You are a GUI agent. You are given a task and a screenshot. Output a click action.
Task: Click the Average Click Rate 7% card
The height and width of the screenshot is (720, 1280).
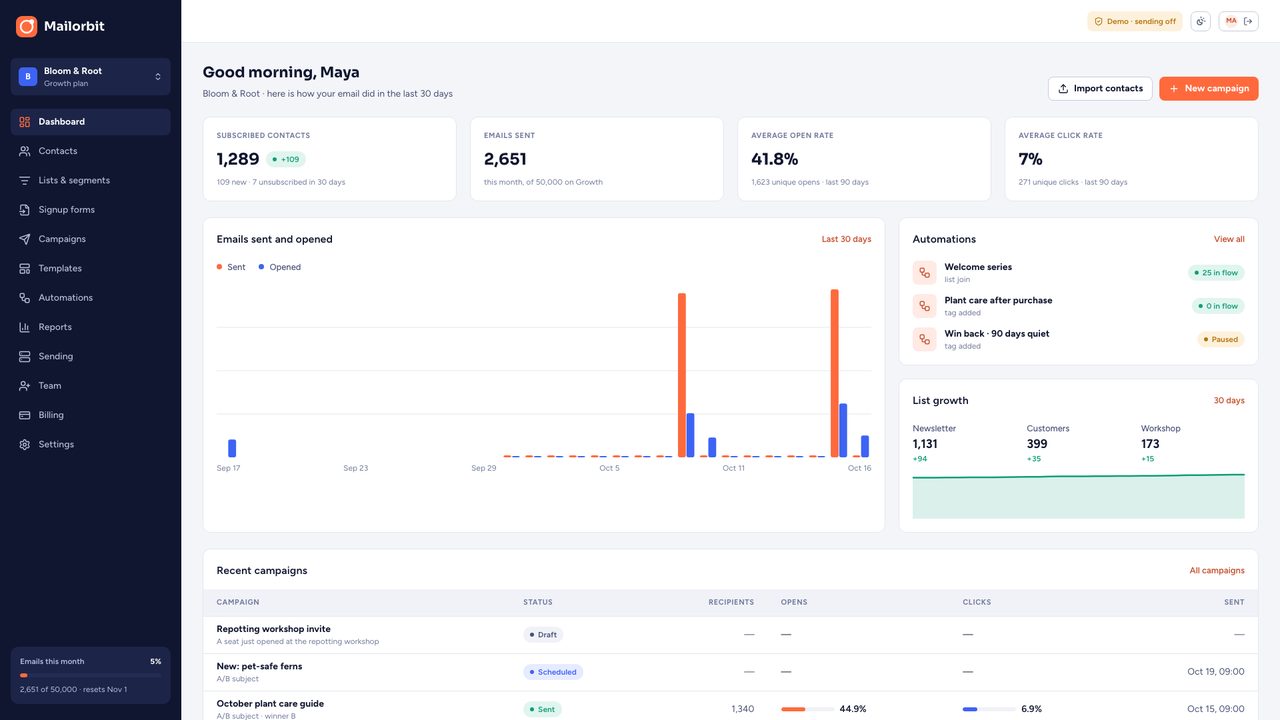[1131, 159]
